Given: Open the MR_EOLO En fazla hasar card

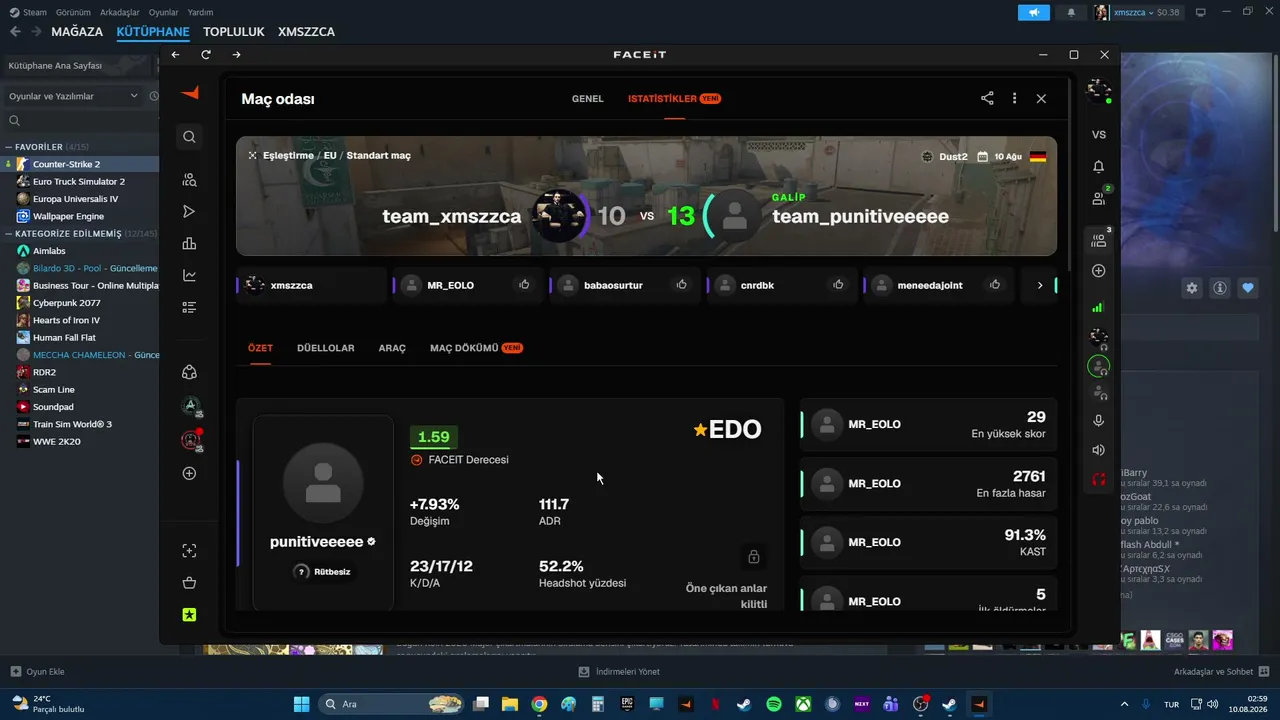Looking at the screenshot, I should pos(928,484).
